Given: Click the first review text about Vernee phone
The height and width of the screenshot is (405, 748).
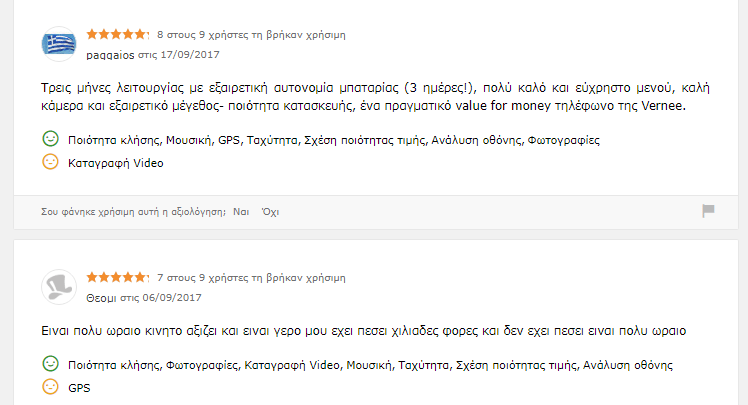Looking at the screenshot, I should point(370,96).
